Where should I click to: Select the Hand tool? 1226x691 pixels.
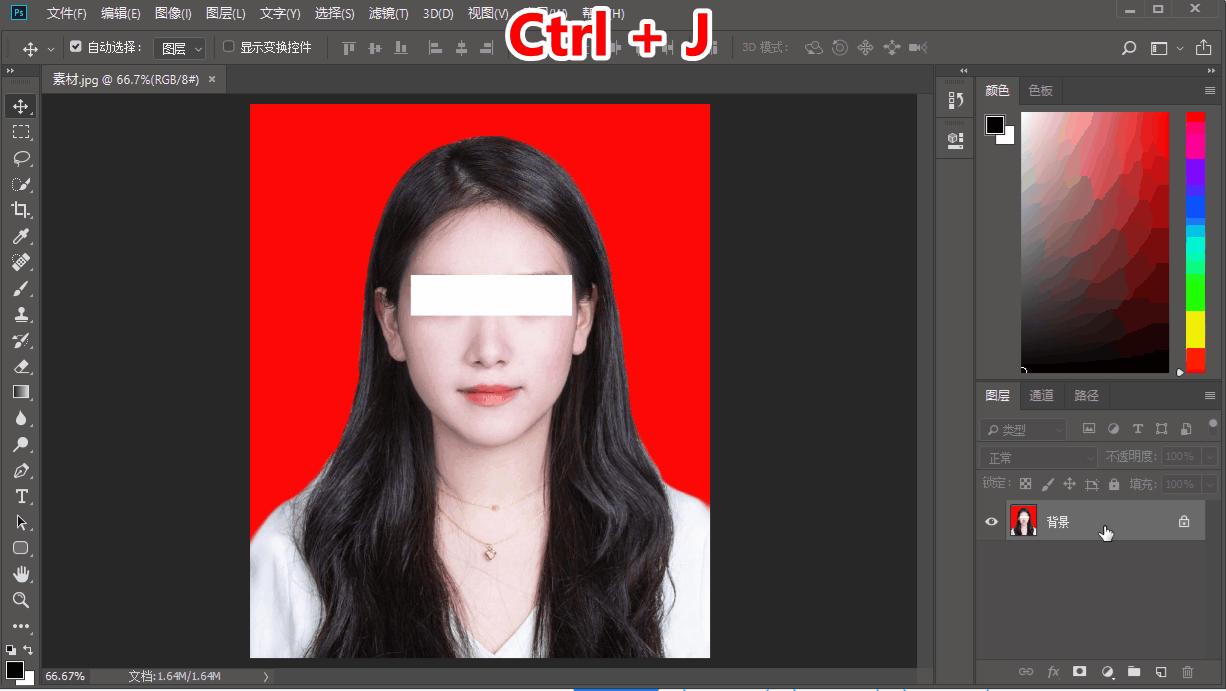tap(20, 574)
